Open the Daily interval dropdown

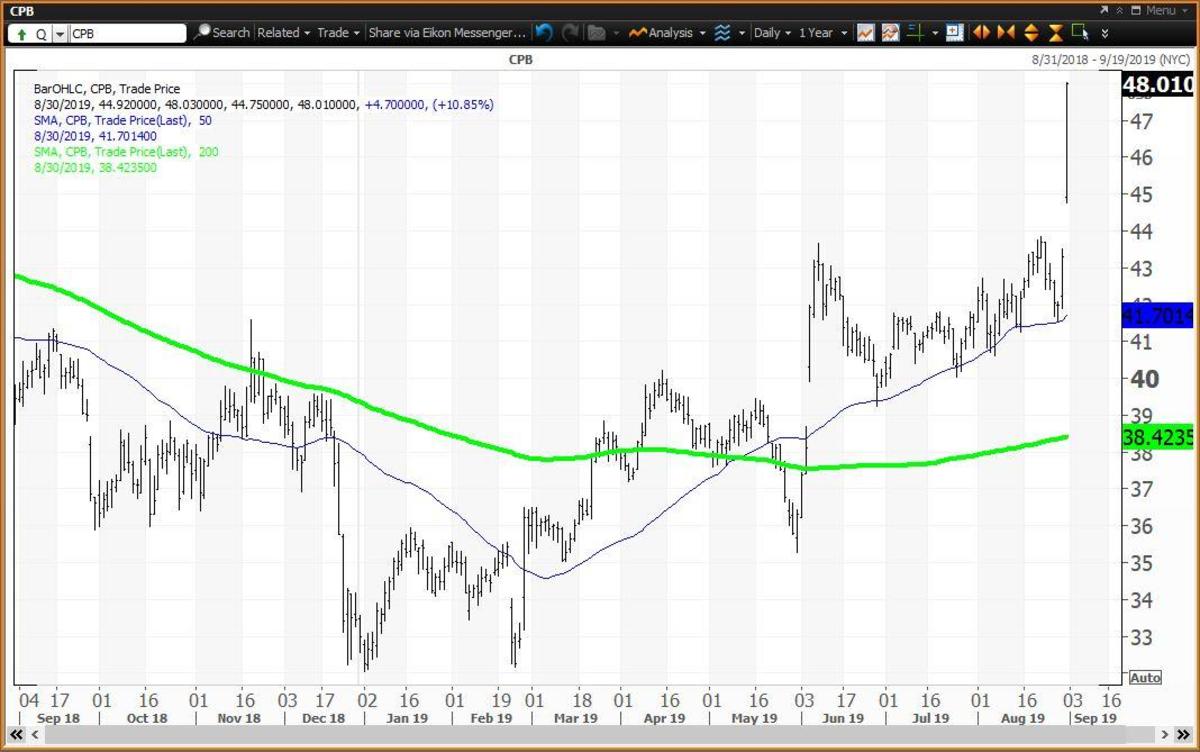[771, 33]
